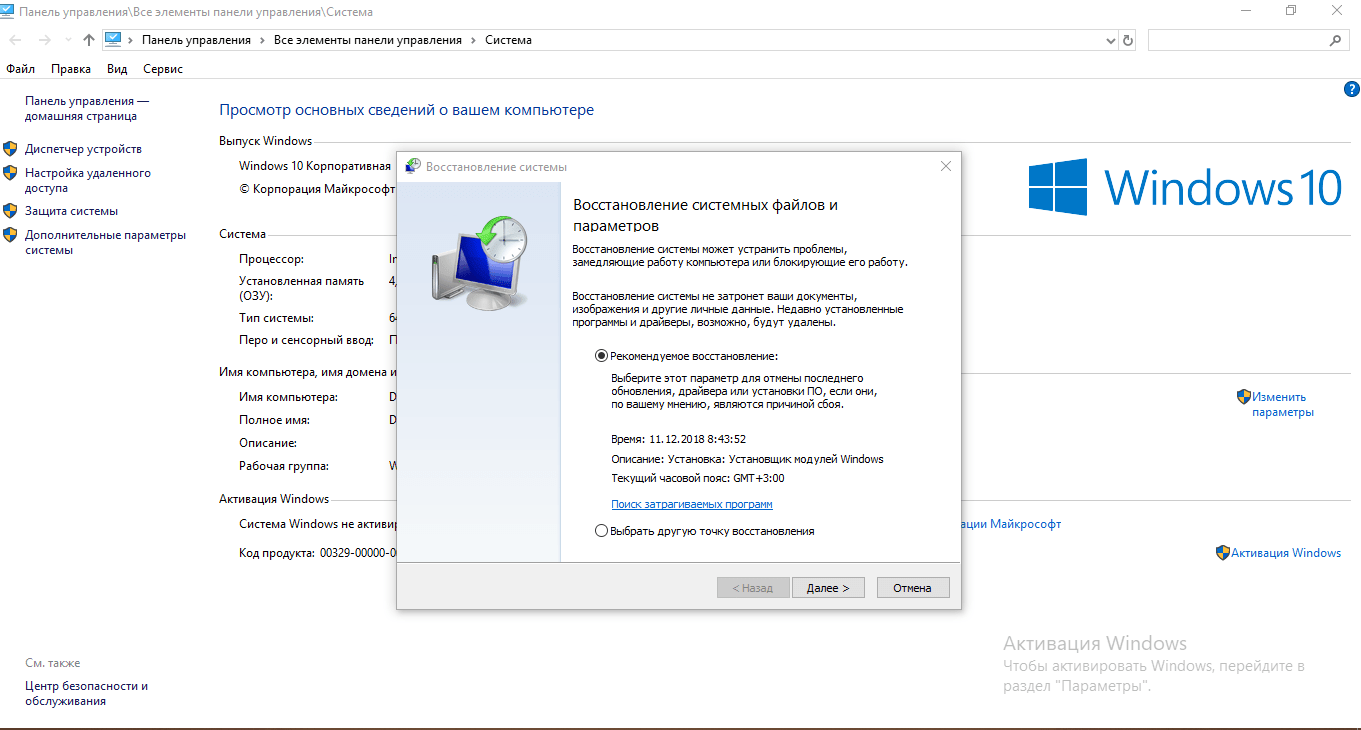
Task: Click the search magnifier icon
Action: (1335, 41)
